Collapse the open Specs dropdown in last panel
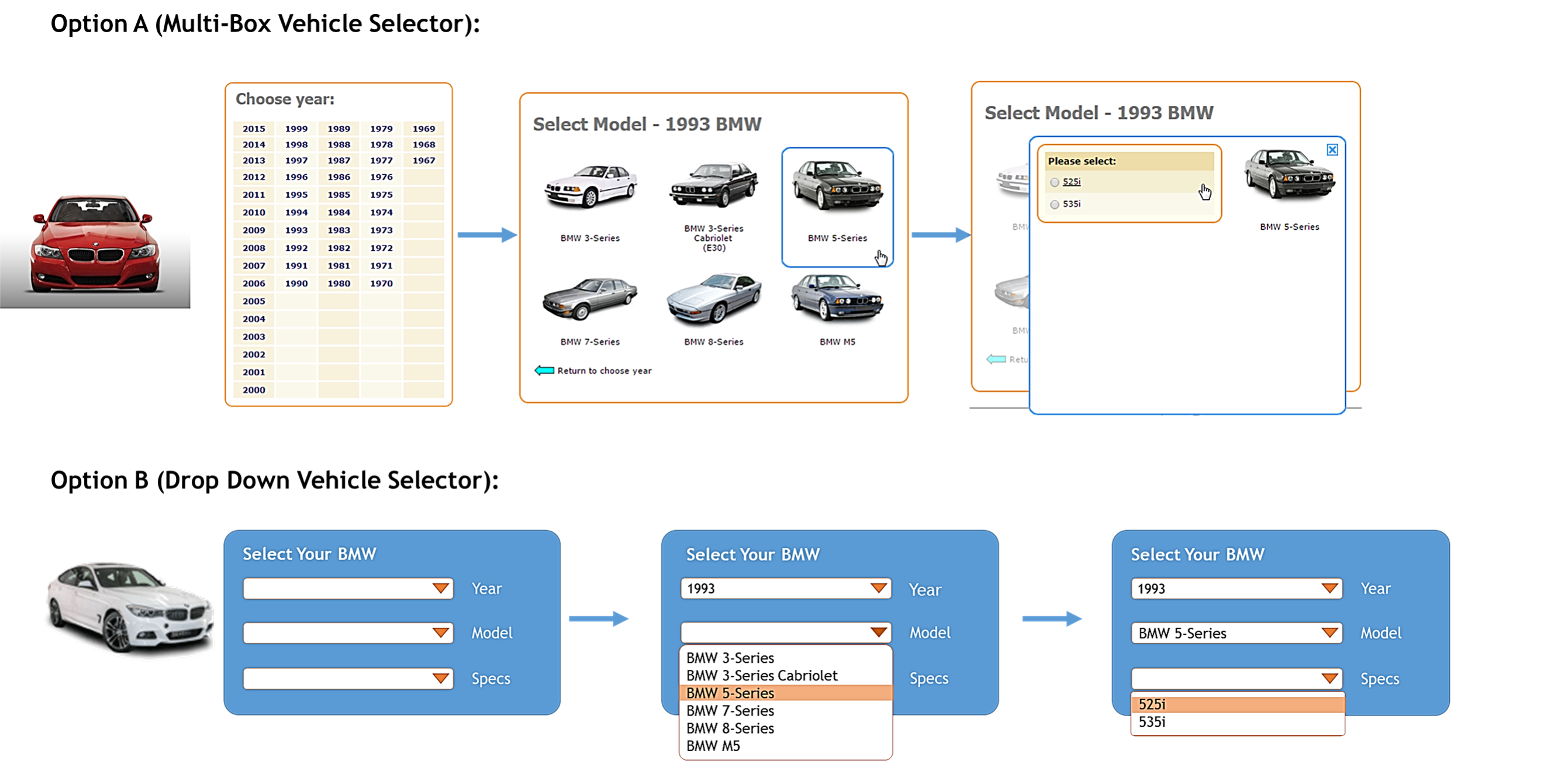 tap(1237, 679)
